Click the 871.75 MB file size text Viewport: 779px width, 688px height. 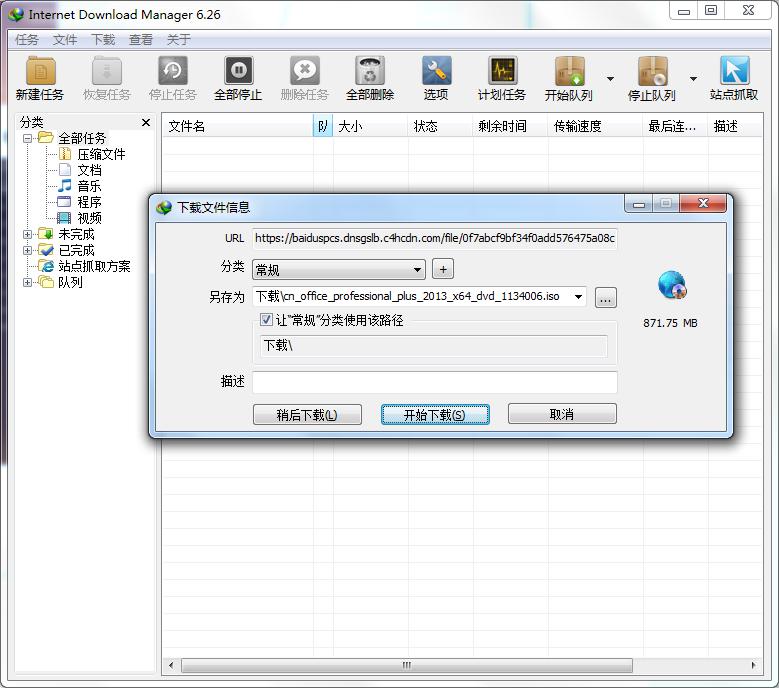[x=670, y=323]
